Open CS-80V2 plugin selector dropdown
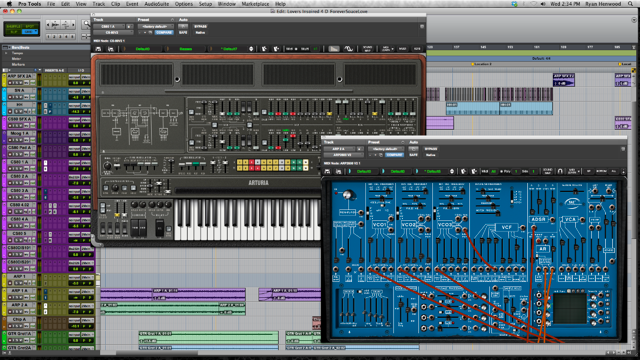Viewport: 640px width, 360px height. point(113,33)
